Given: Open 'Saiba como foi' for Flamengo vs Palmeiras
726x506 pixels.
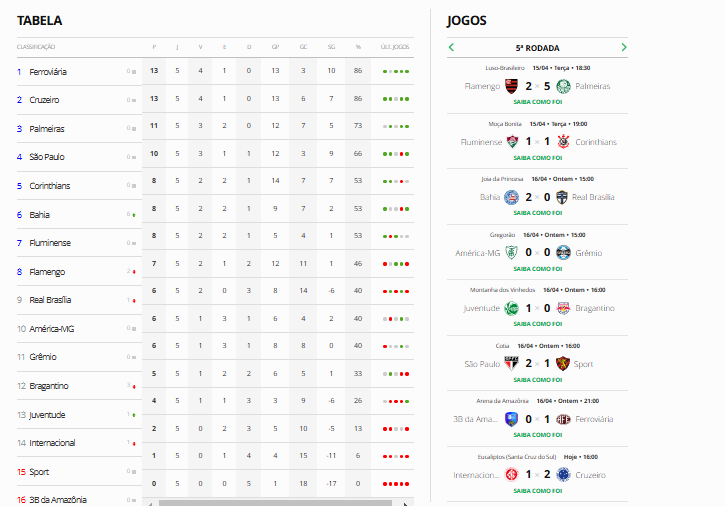Looking at the screenshot, I should coord(537,102).
